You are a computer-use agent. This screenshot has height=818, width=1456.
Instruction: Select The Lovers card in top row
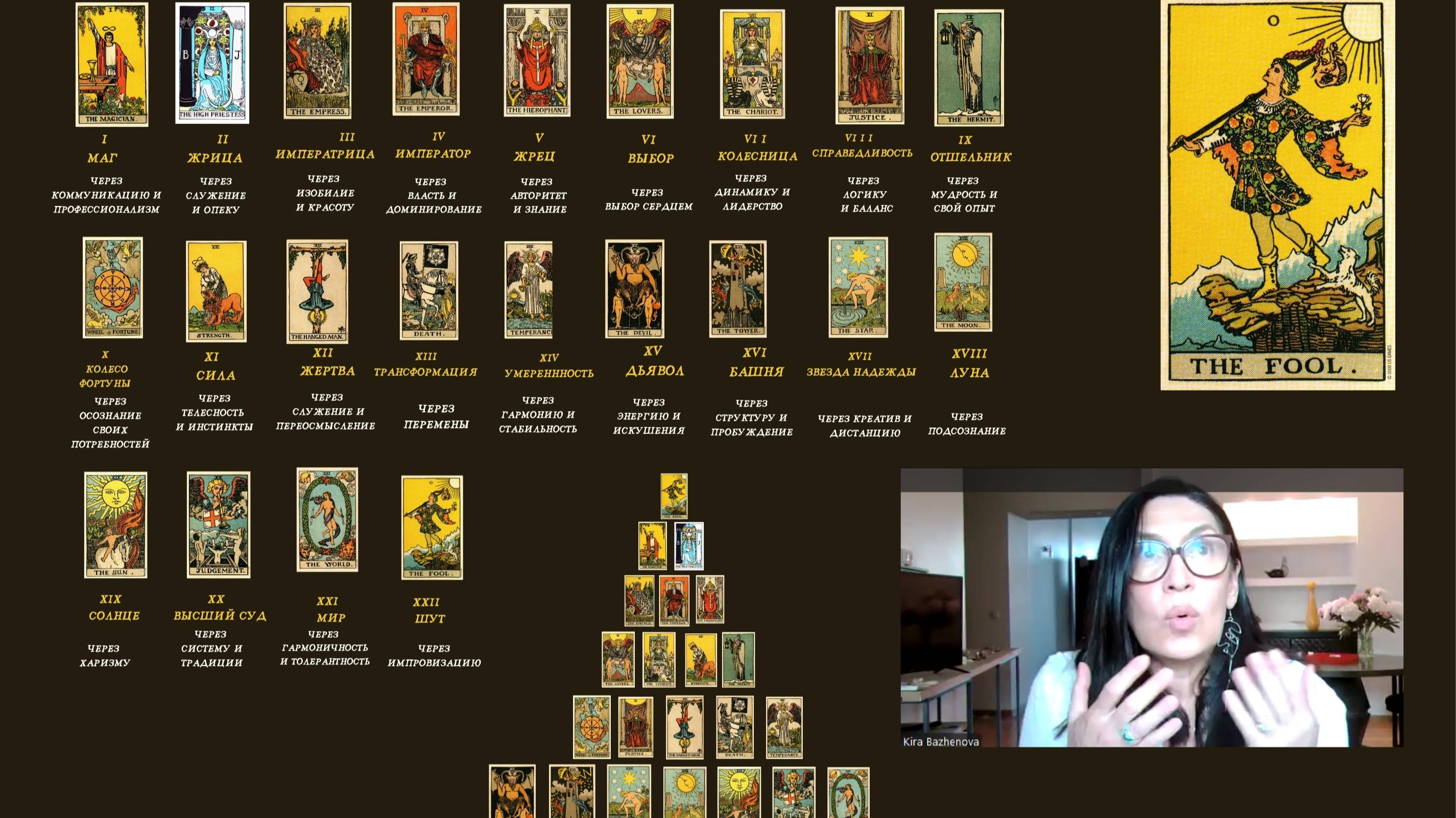click(x=640, y=62)
